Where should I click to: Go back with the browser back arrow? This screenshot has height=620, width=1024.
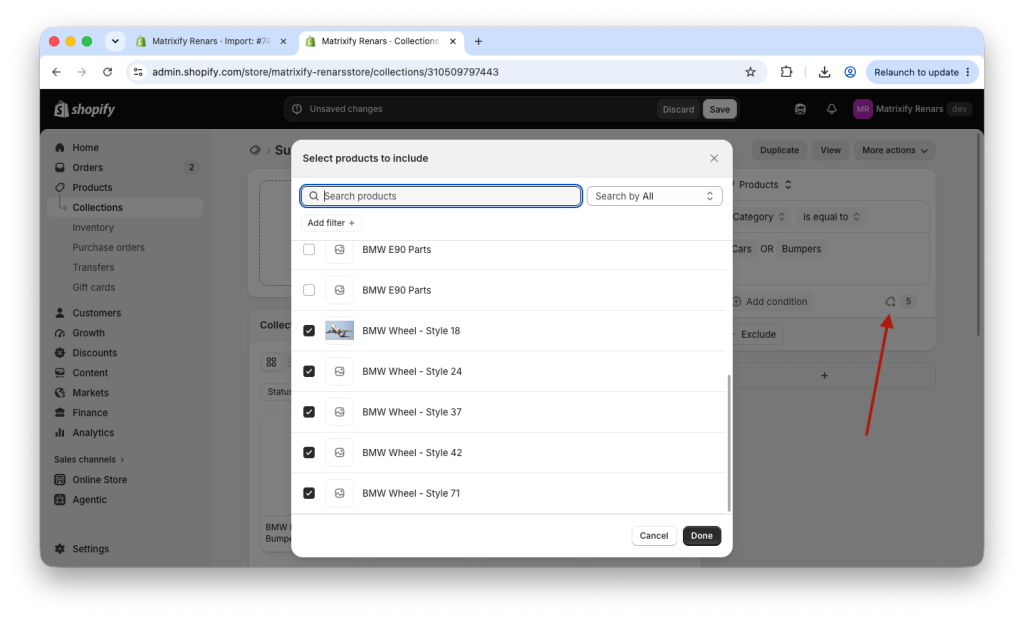(x=56, y=72)
